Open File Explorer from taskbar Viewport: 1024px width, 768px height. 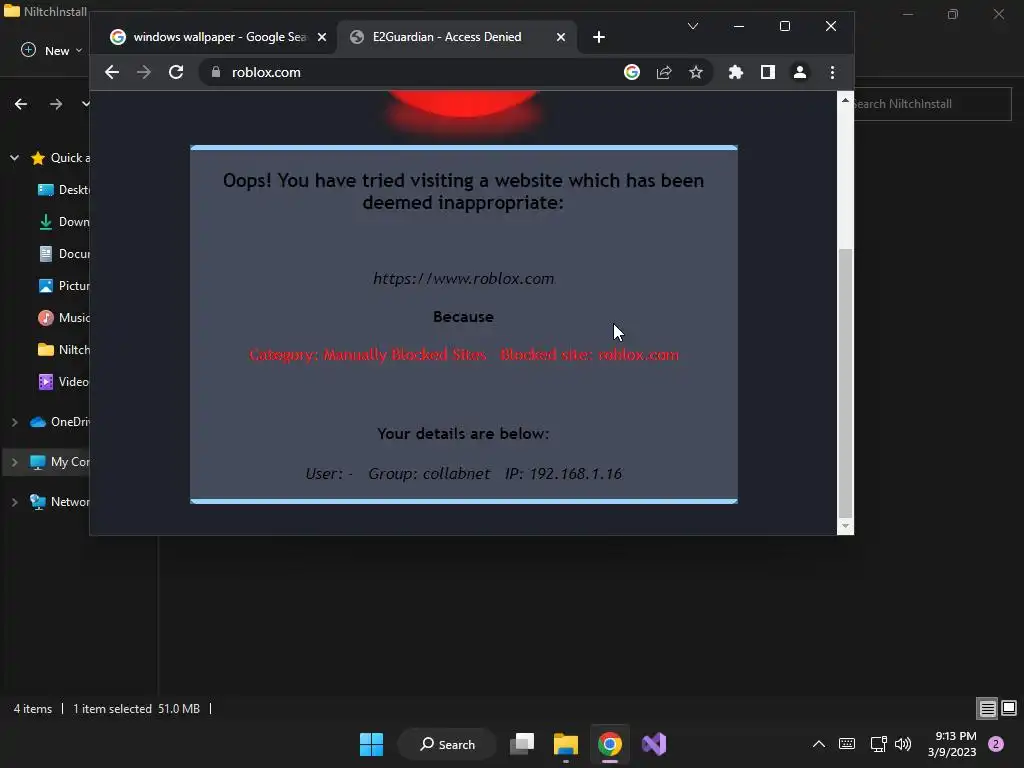[566, 744]
